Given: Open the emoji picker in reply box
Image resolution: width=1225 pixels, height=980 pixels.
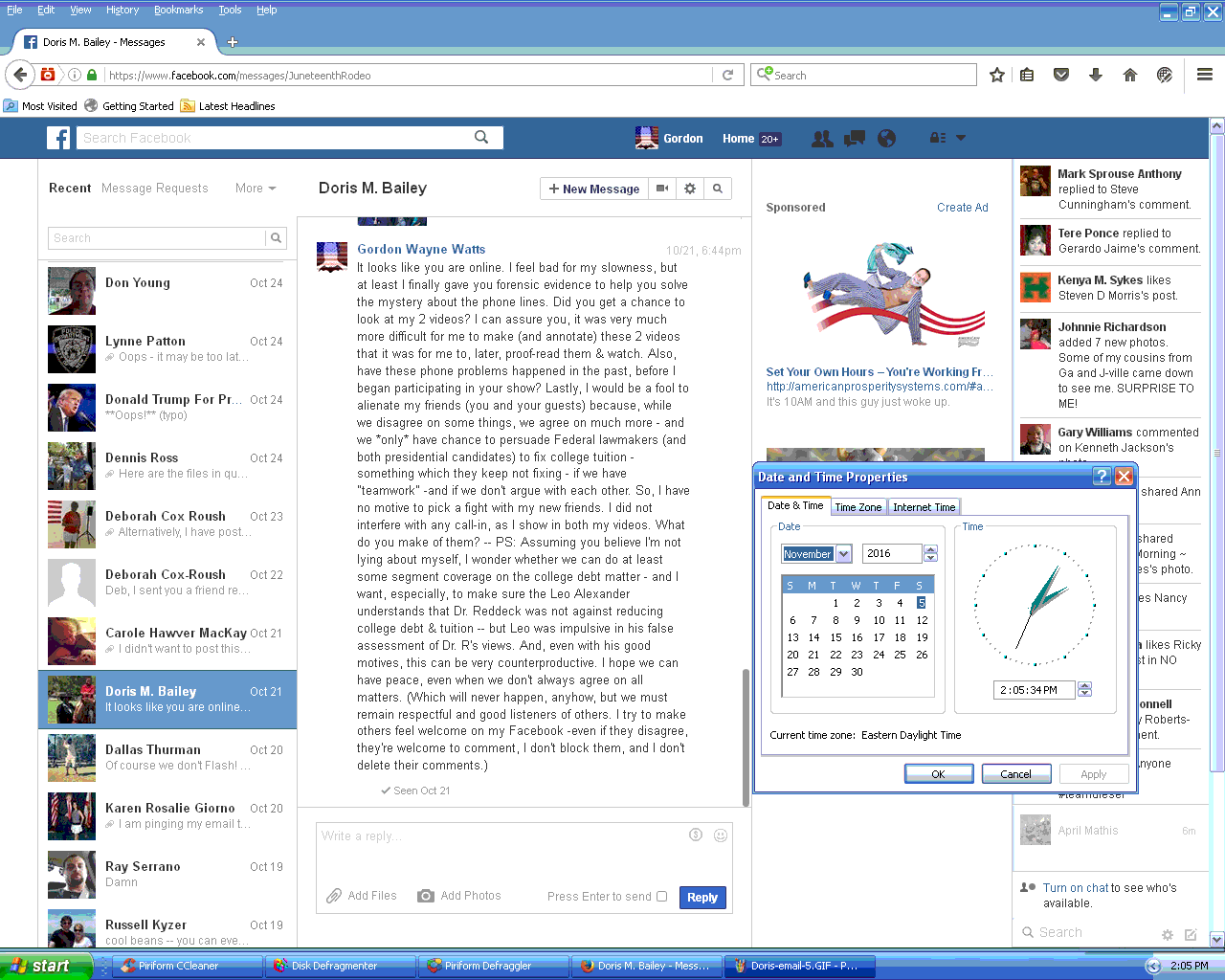Looking at the screenshot, I should pyautogui.click(x=721, y=835).
